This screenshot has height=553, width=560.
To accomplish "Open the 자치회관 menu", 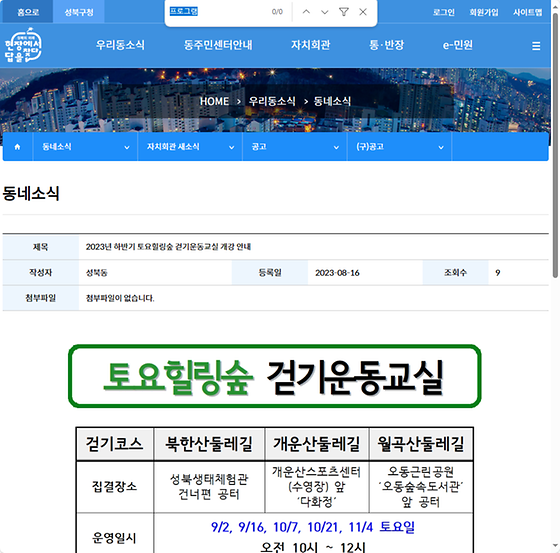I will coord(310,45).
